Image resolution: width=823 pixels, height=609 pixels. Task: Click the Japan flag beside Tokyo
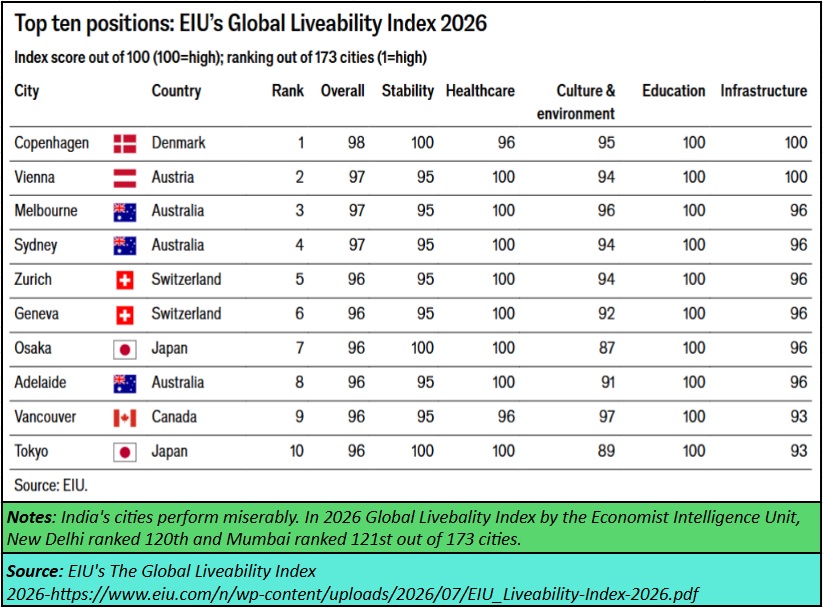coord(125,452)
